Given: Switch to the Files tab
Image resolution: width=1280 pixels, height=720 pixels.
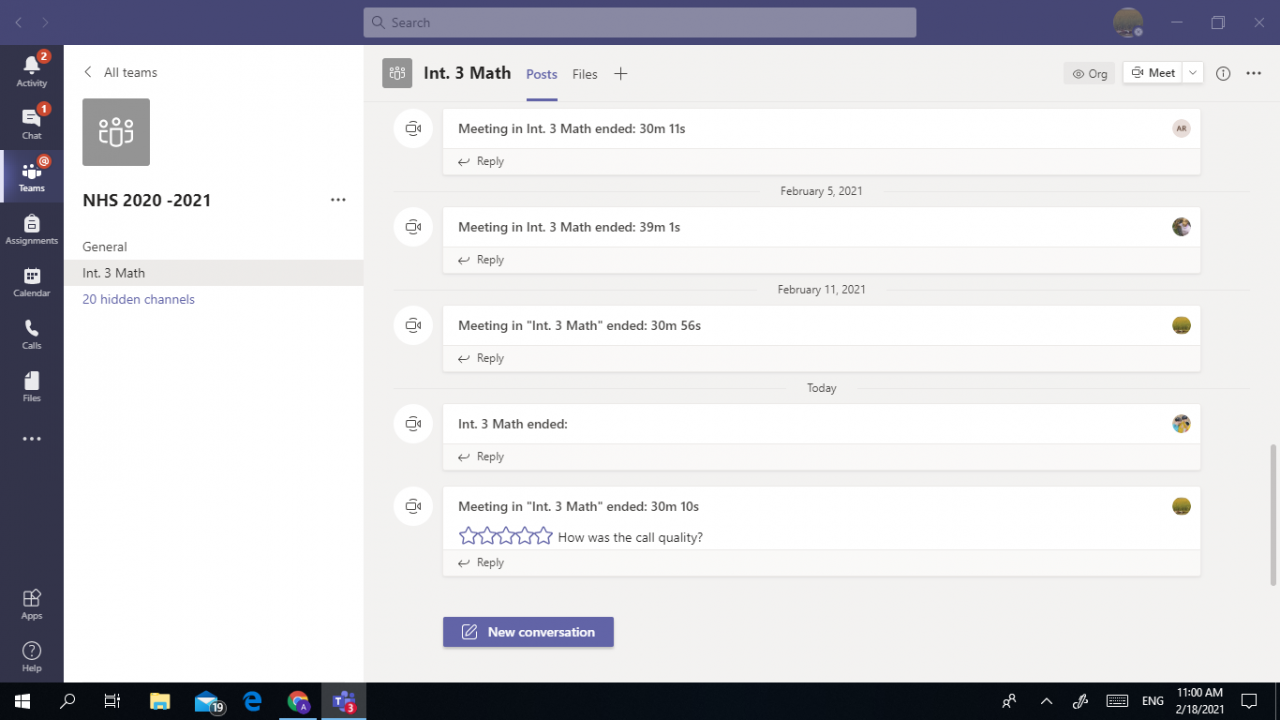Looking at the screenshot, I should tap(585, 74).
